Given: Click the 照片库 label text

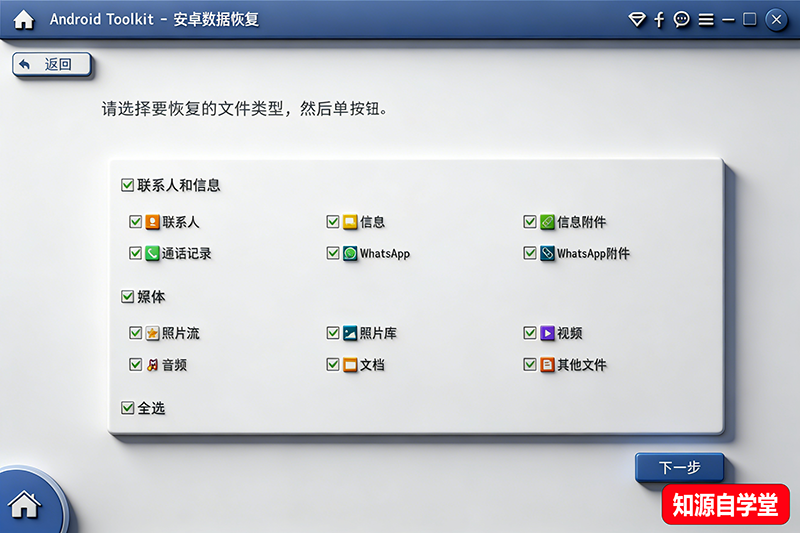Looking at the screenshot, I should 378,333.
